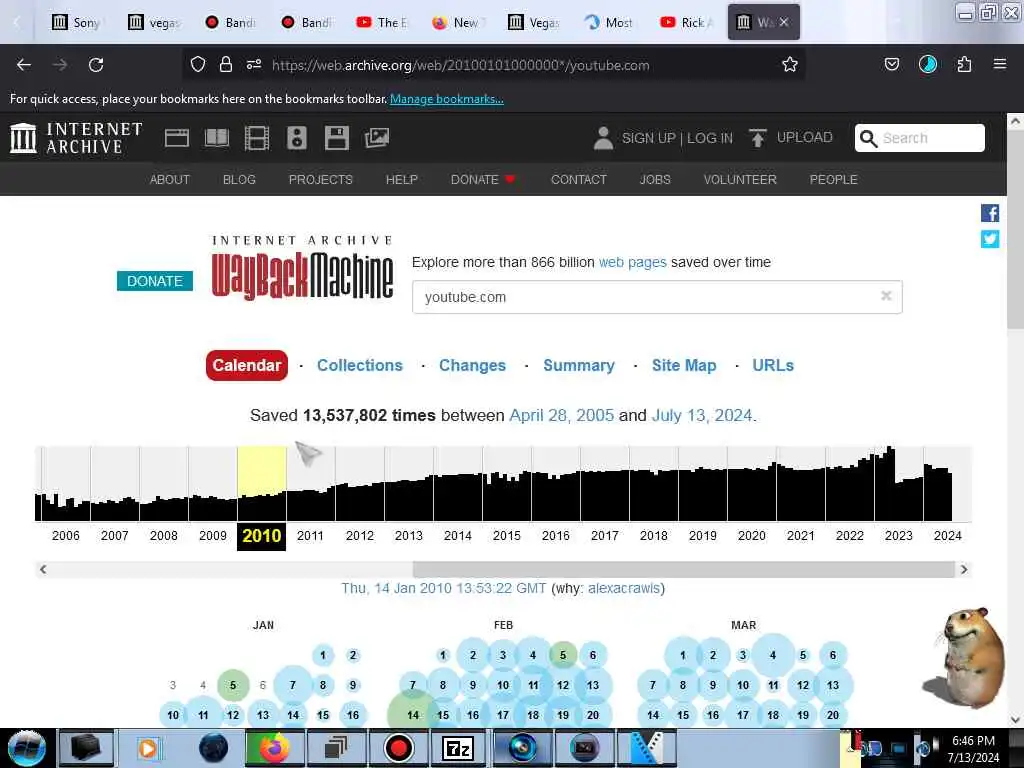Click the Internet Archive logo

tap(76, 138)
